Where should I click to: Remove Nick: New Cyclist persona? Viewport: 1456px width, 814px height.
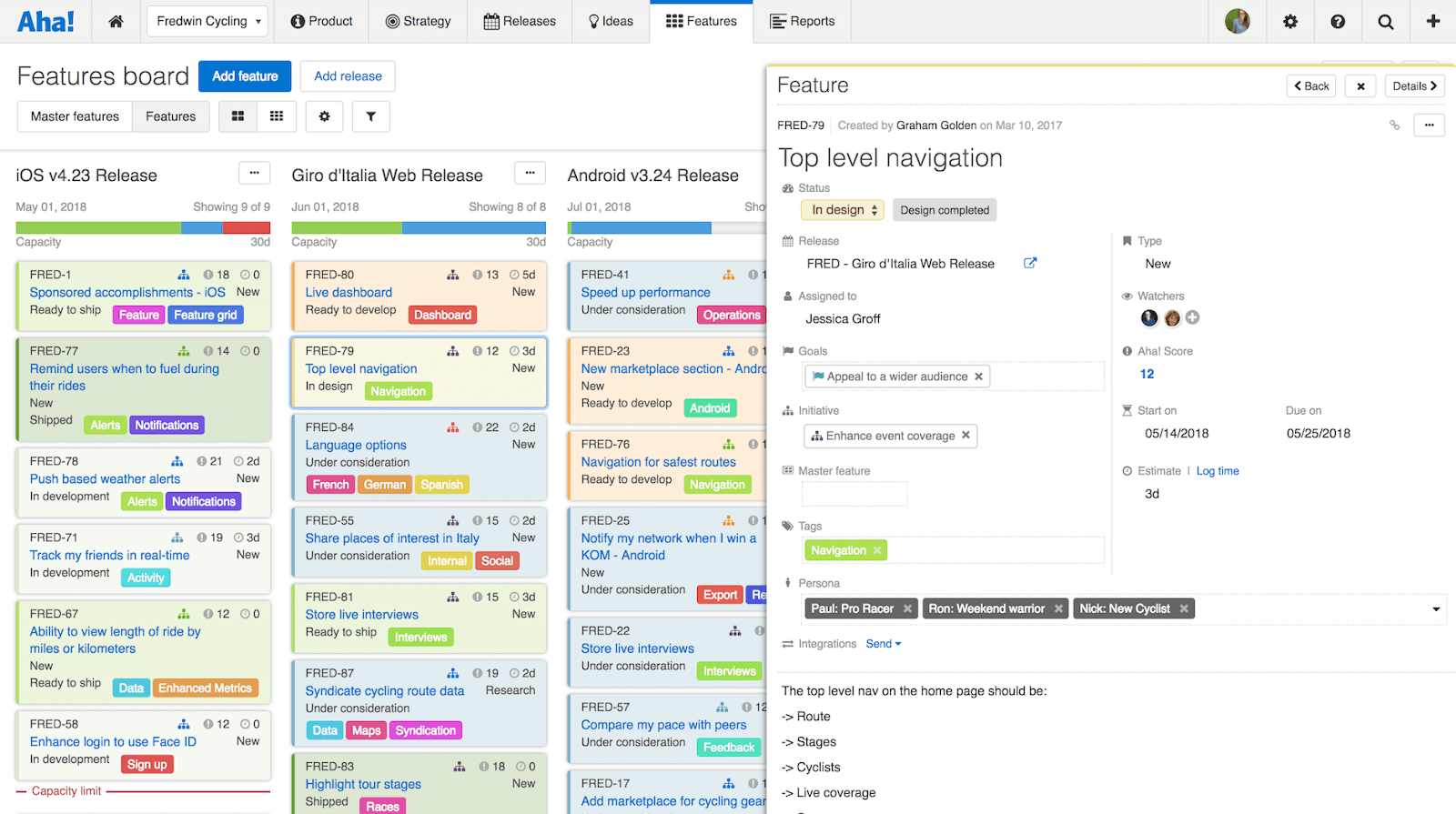pyautogui.click(x=1184, y=608)
